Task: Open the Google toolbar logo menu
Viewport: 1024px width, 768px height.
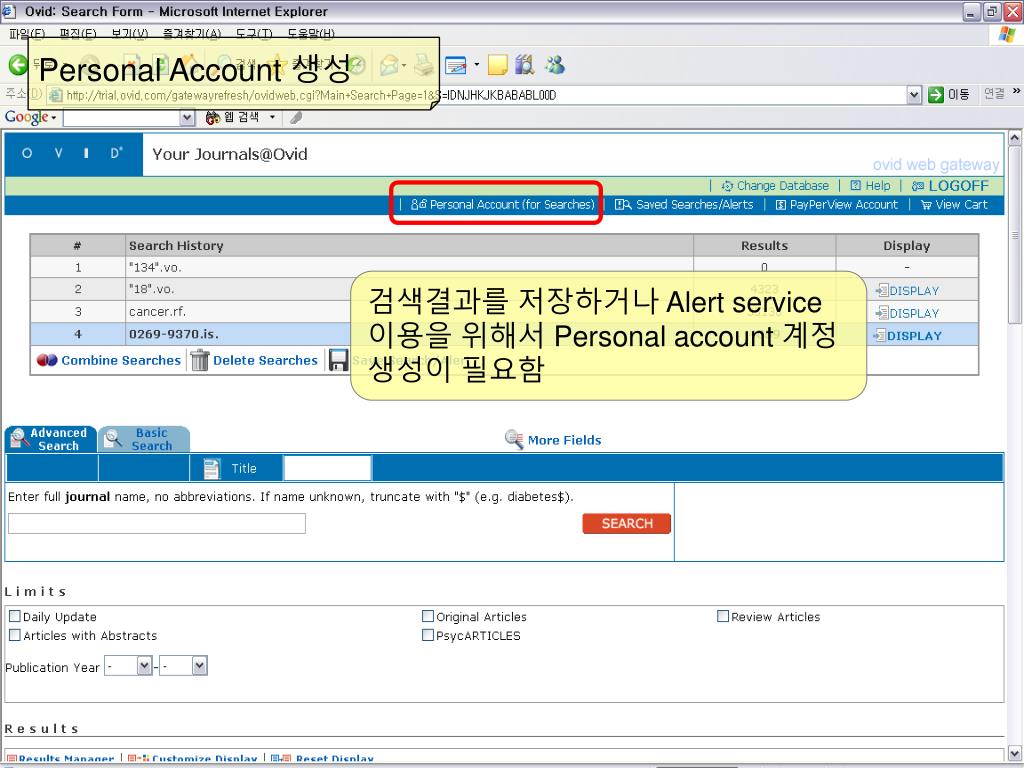Action: [30, 118]
